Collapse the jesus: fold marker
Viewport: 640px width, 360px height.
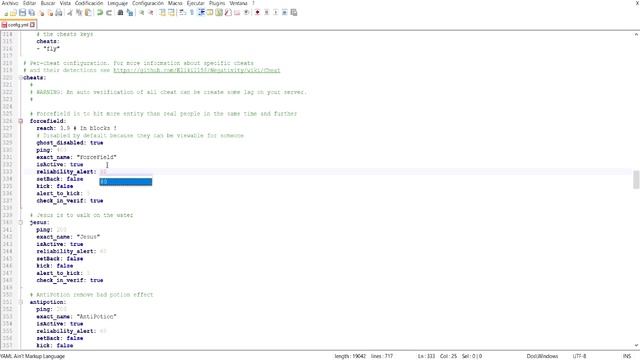(x=20, y=222)
